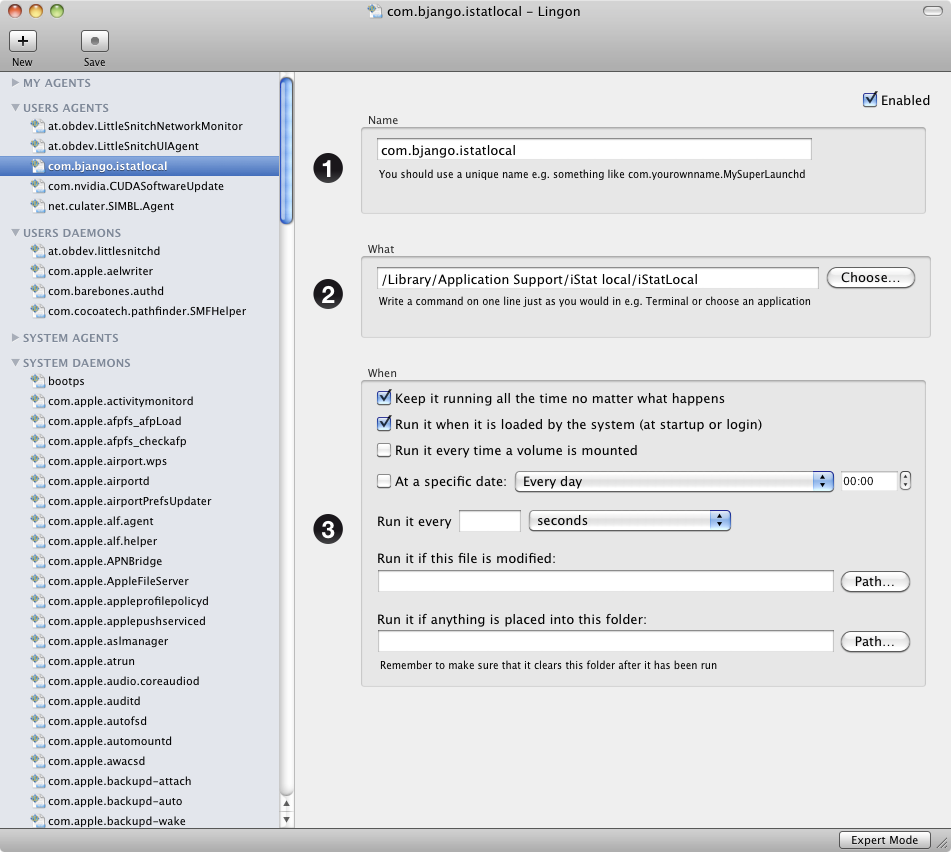Viewport: 951px width, 852px height.
Task: Click the plist icon beside com.apple.airport.wps
Action: coord(38,461)
